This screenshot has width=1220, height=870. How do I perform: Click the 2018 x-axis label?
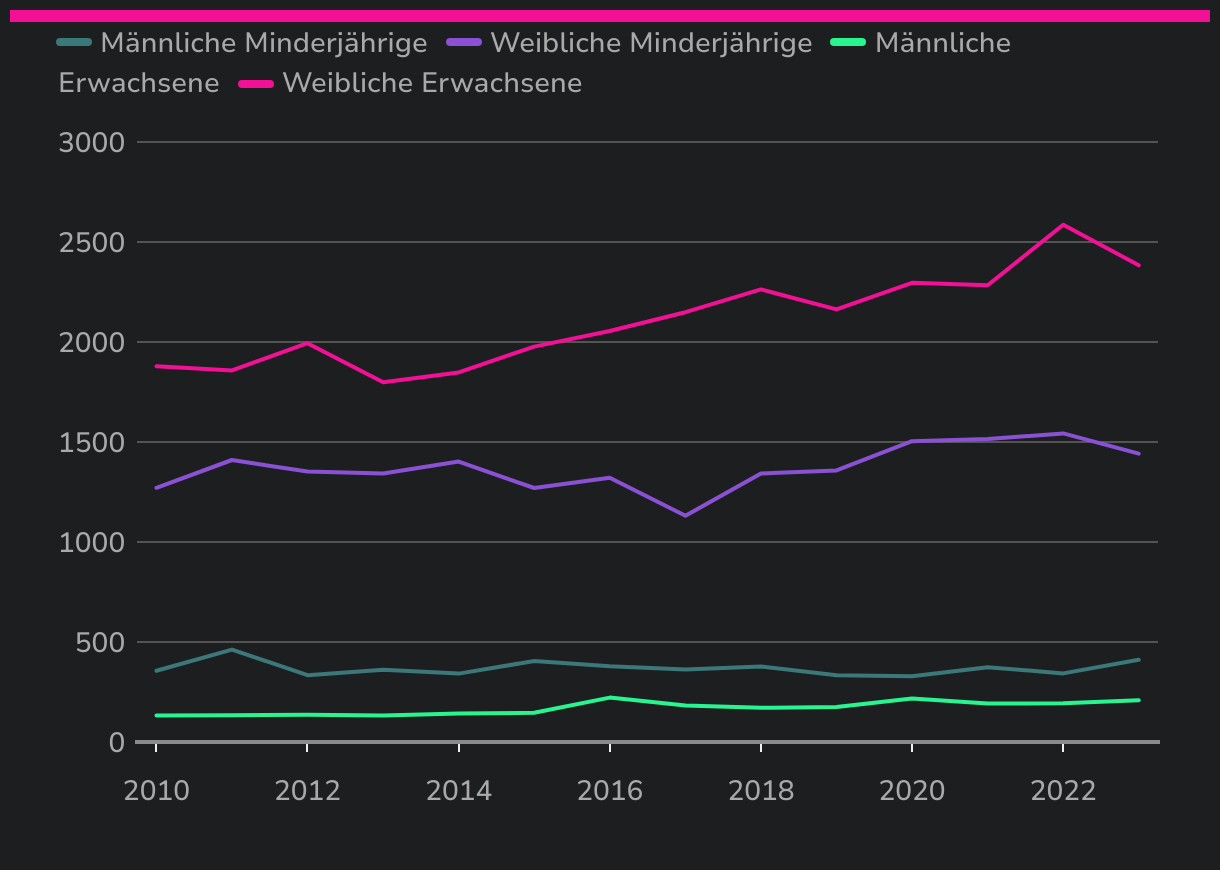(x=761, y=791)
